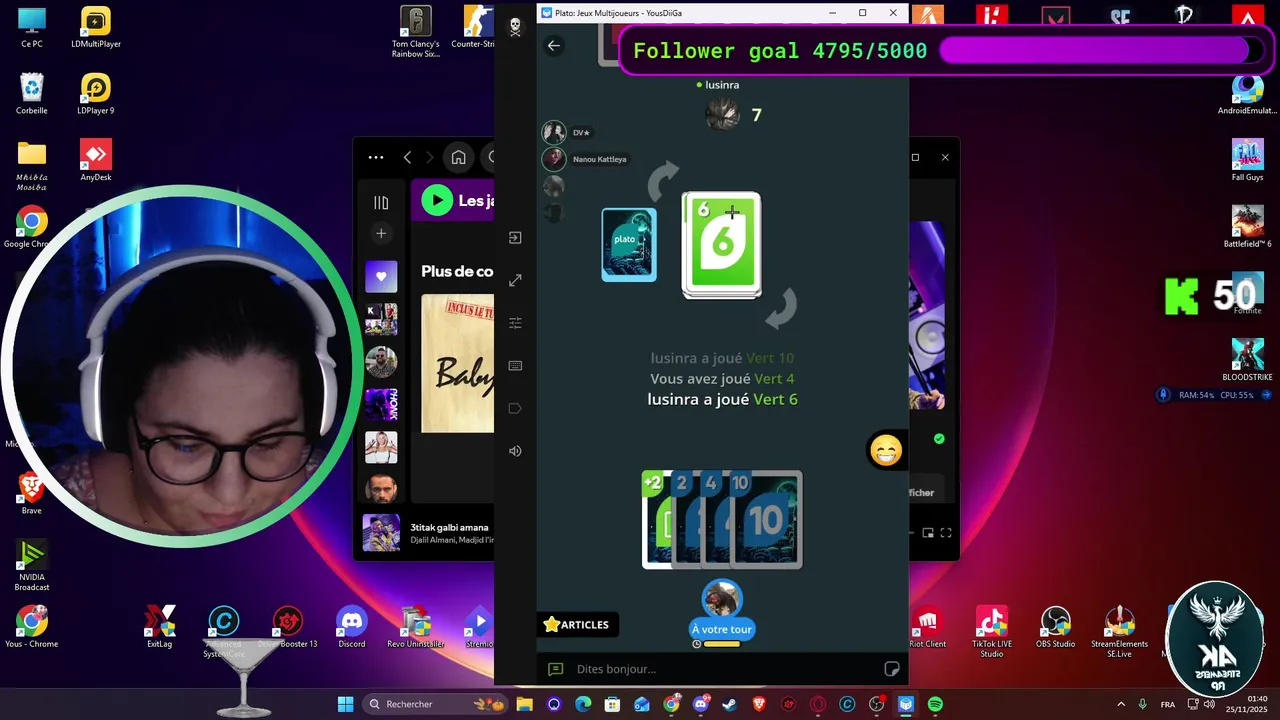Go back using the Plato arrow button

(x=553, y=45)
